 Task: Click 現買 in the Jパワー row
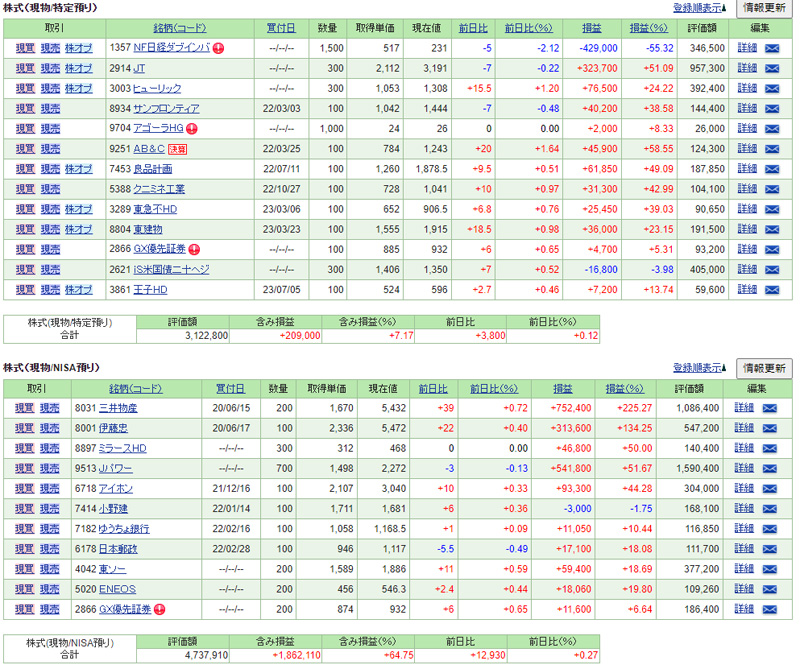point(24,468)
